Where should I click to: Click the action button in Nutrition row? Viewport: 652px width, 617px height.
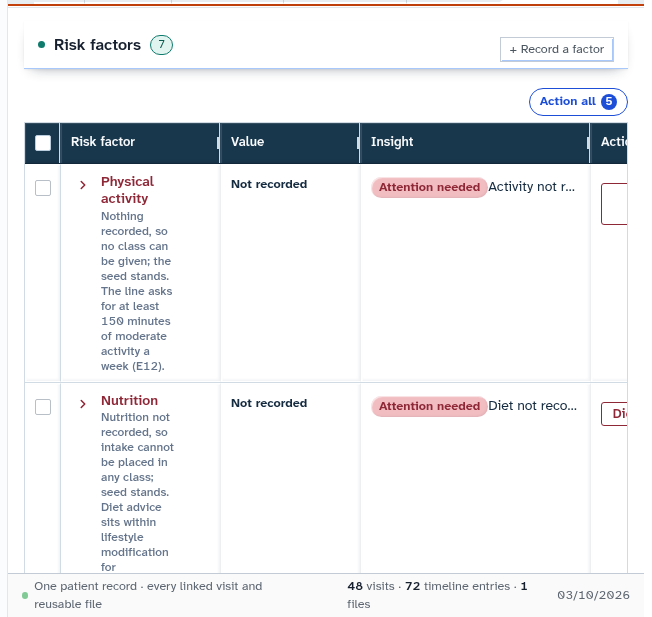[614, 414]
